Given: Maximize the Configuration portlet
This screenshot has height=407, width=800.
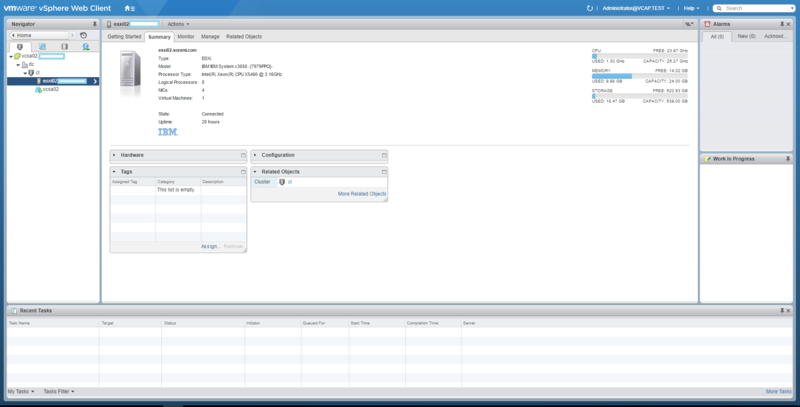Looking at the screenshot, I should coord(384,155).
